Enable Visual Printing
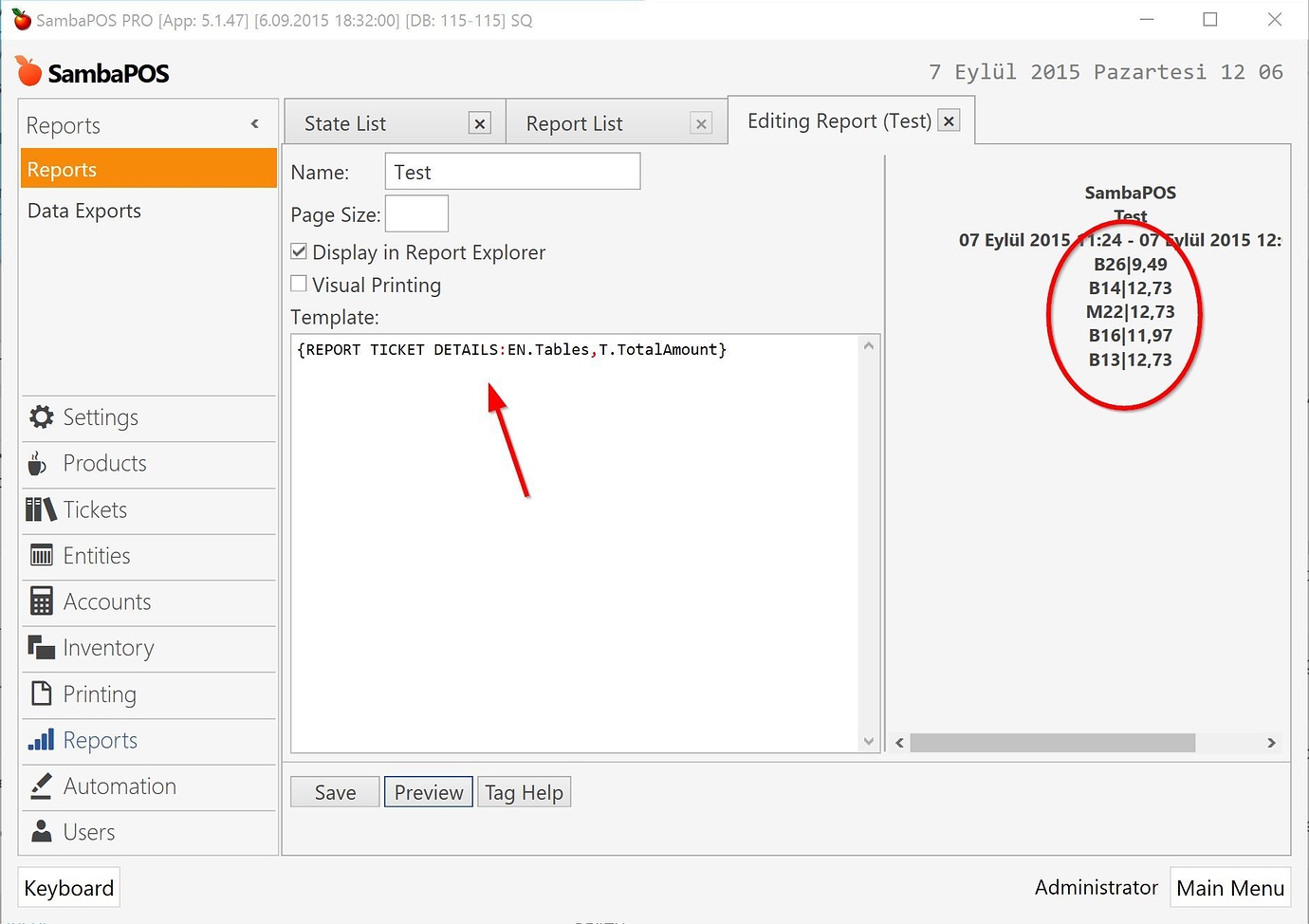 pyautogui.click(x=299, y=284)
